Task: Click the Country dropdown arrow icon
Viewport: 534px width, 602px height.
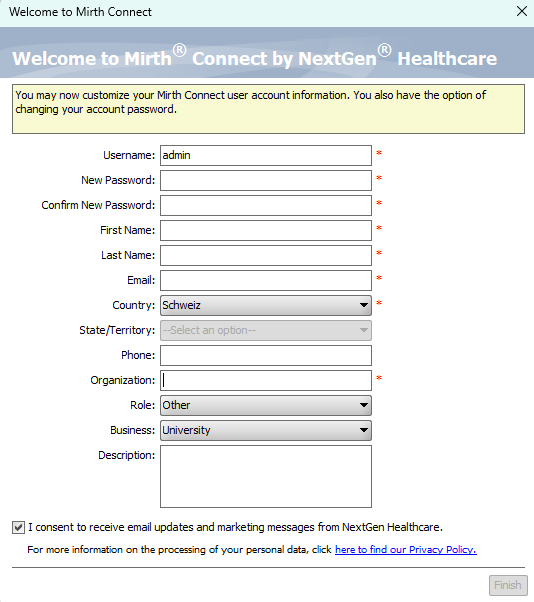Action: coord(364,305)
